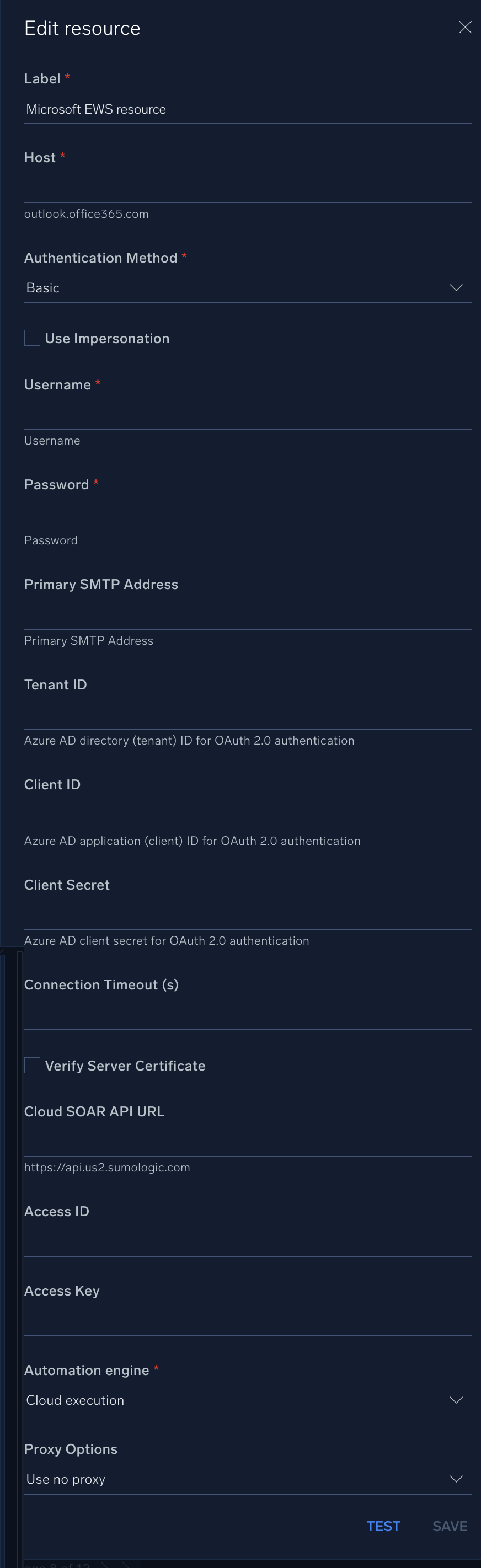Open the Proxy Options dropdown

pos(247,1479)
